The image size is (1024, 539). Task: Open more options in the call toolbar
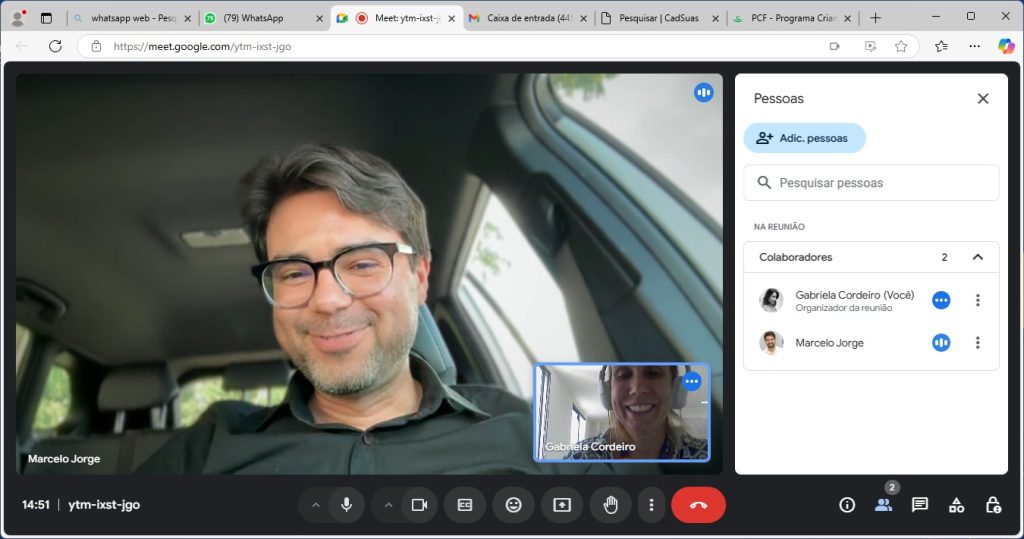pyautogui.click(x=651, y=505)
